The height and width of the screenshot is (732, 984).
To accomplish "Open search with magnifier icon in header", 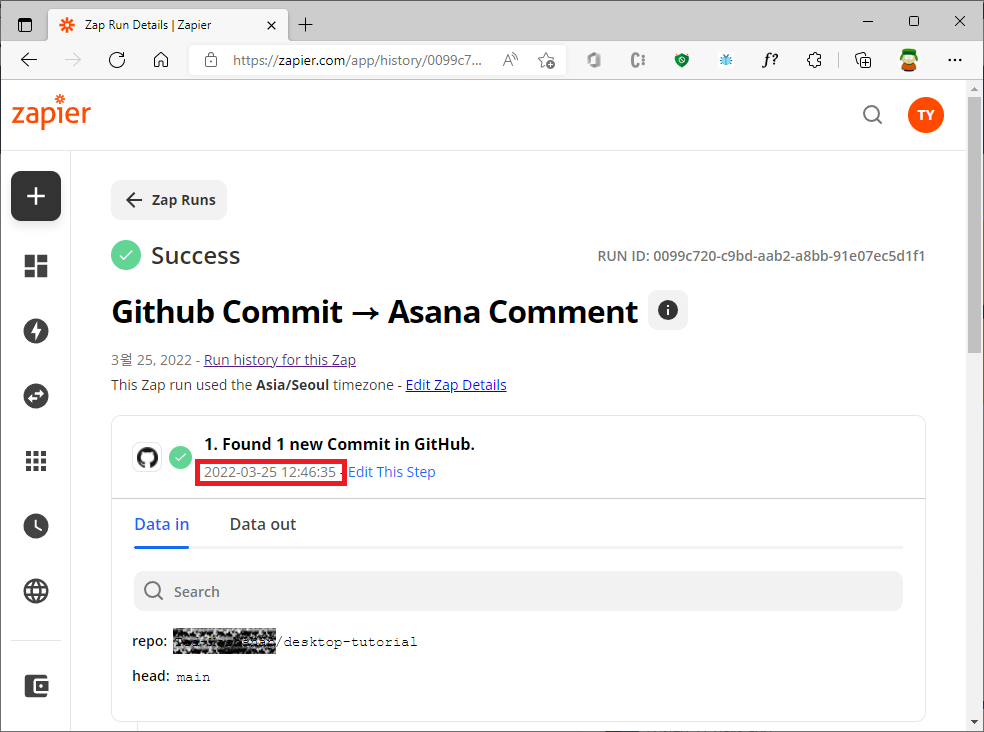I will click(872, 115).
